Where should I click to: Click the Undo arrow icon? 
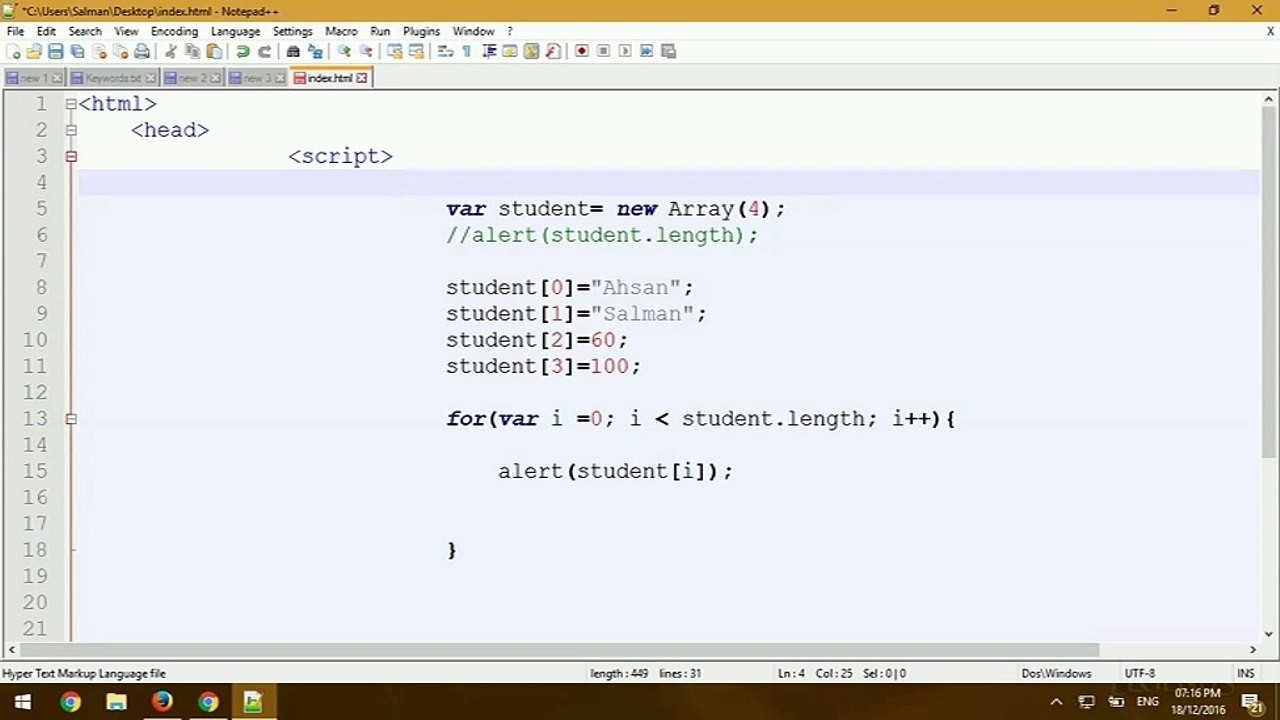coord(243,51)
